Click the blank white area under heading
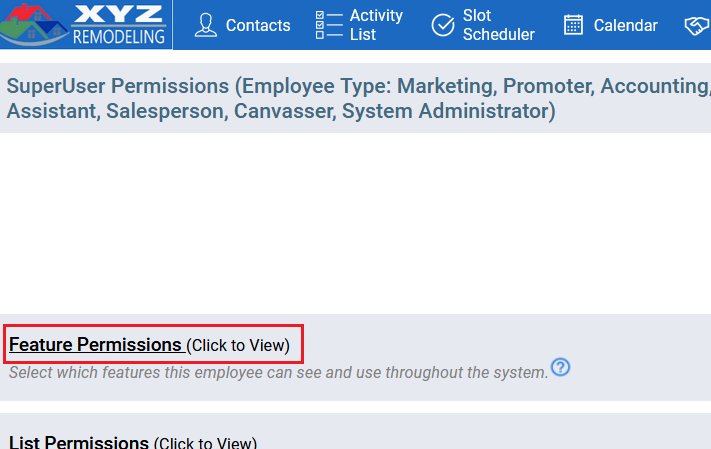The image size is (711, 449). click(356, 223)
